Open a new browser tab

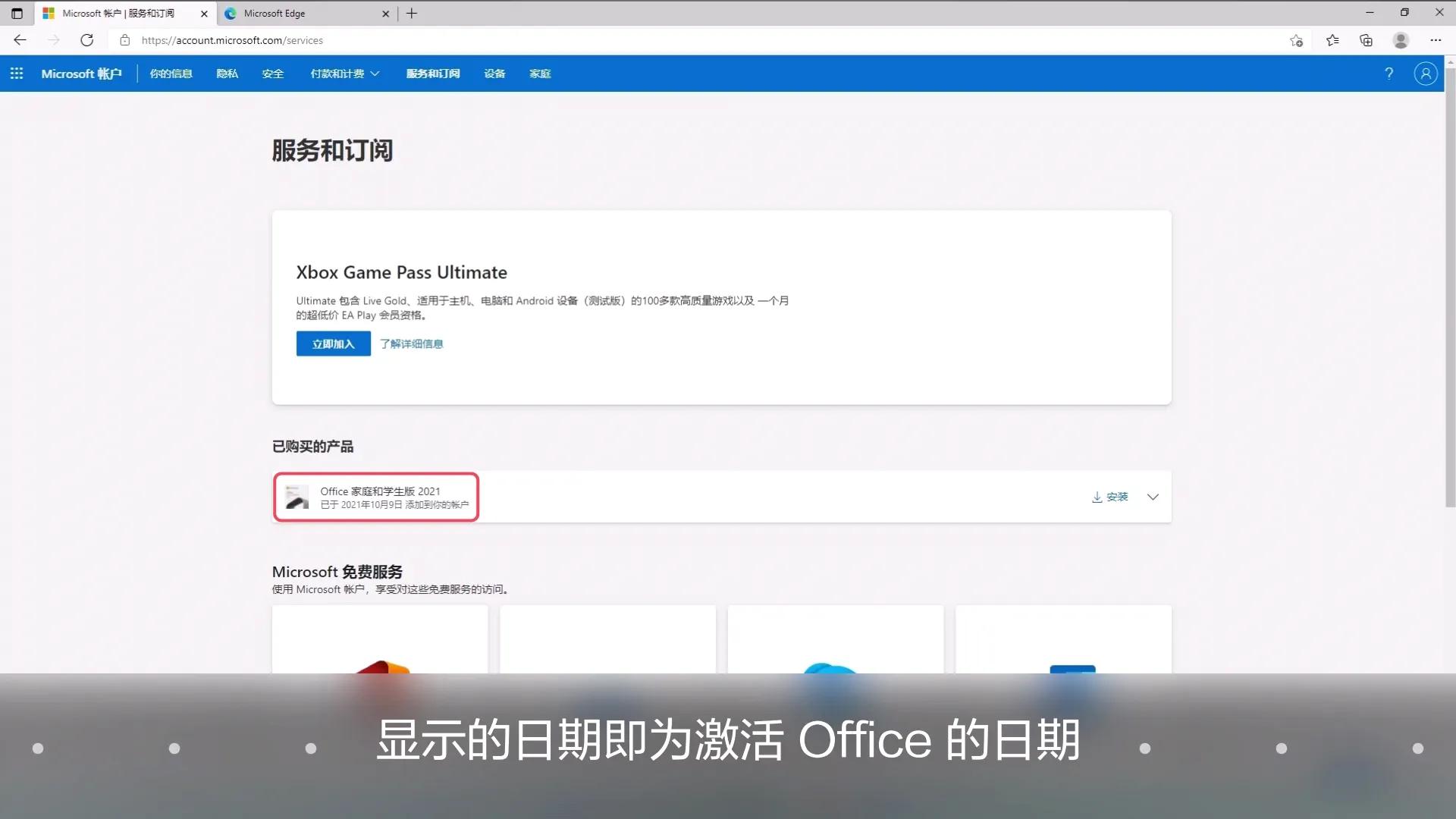pos(412,13)
